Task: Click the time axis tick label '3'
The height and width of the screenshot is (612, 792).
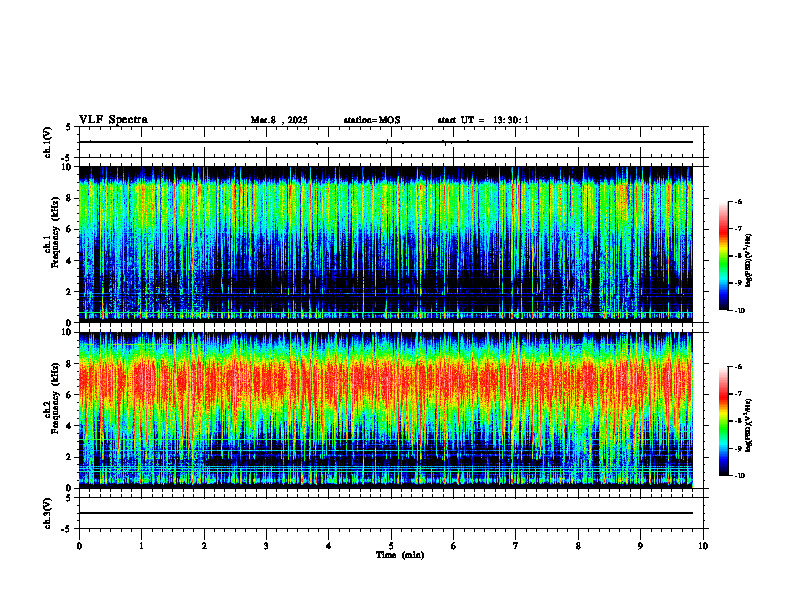Action: (x=266, y=546)
